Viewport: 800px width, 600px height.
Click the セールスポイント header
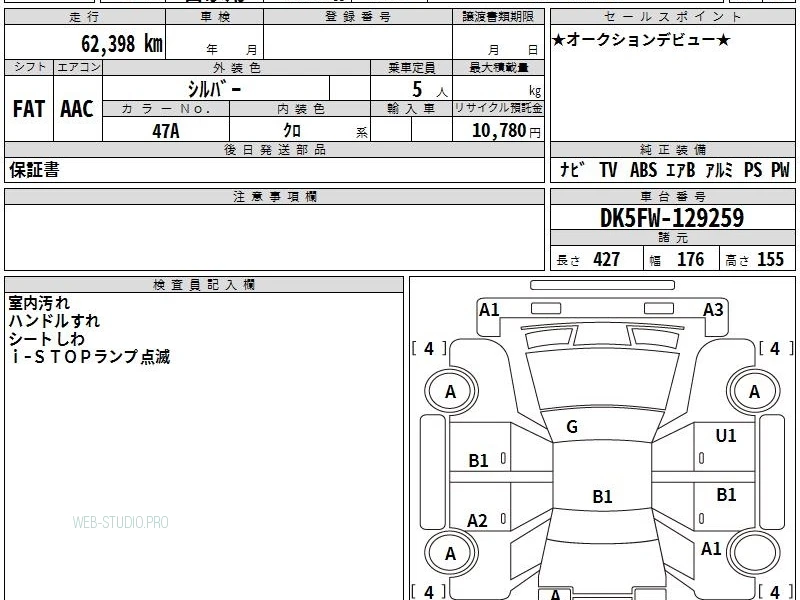(x=672, y=17)
